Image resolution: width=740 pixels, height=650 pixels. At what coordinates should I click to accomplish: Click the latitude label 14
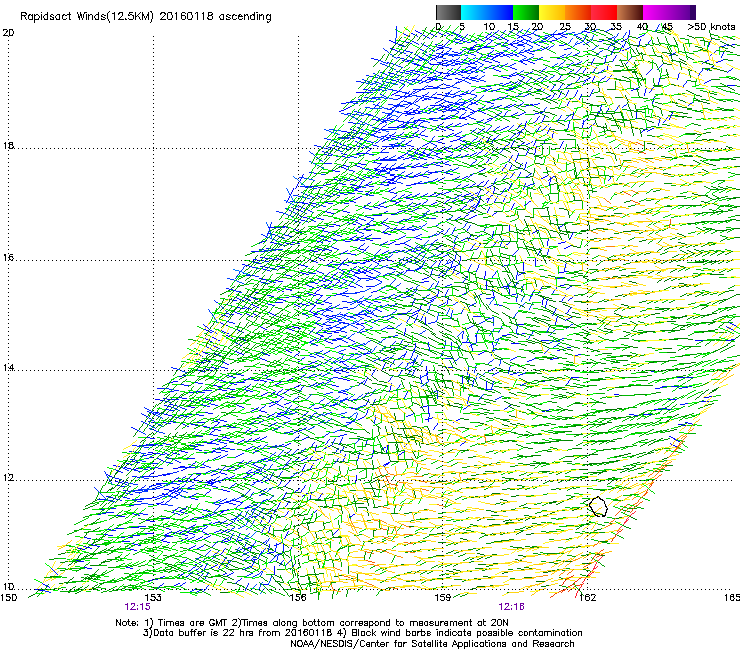[x=8, y=368]
